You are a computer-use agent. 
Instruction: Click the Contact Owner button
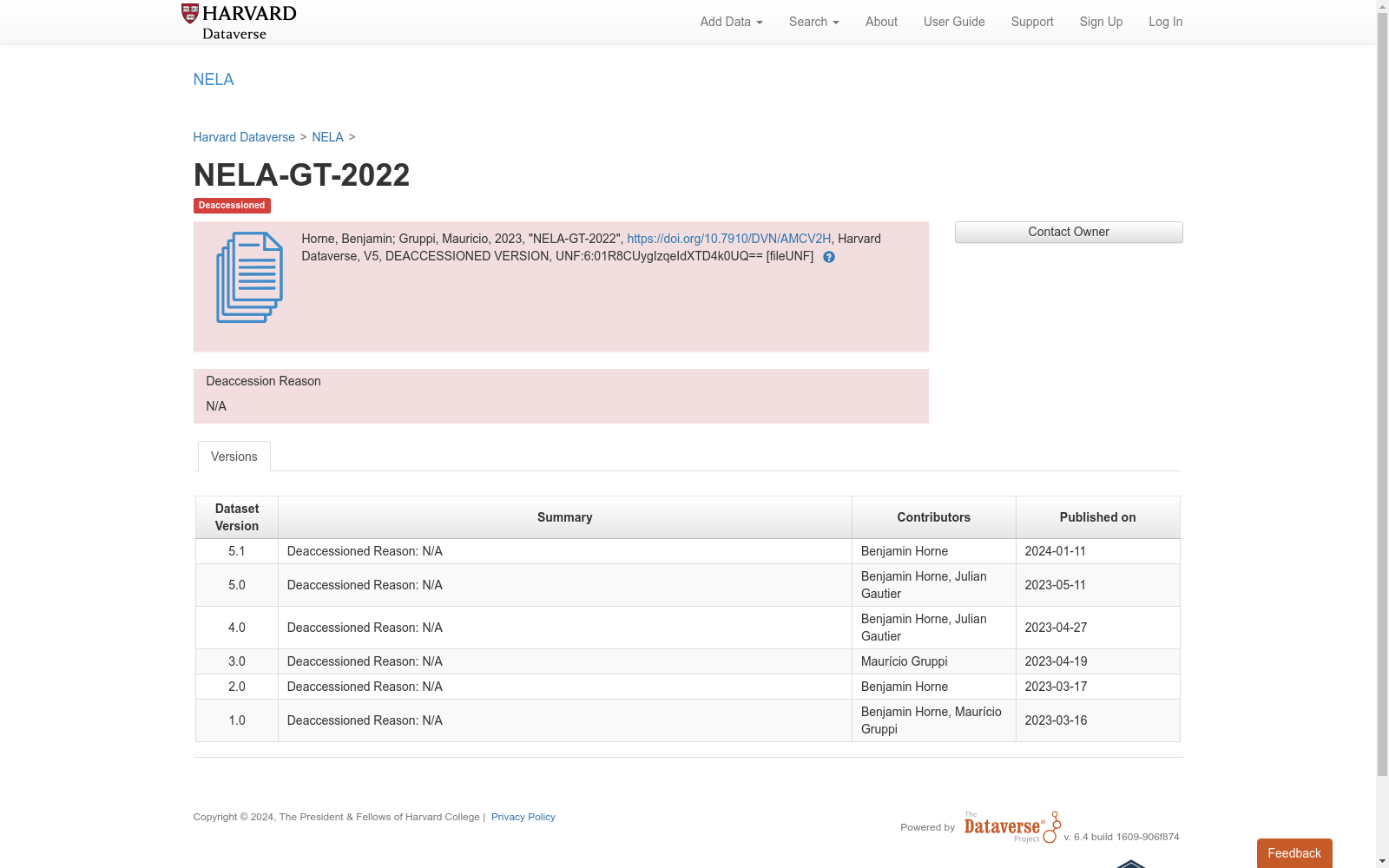pos(1069,232)
